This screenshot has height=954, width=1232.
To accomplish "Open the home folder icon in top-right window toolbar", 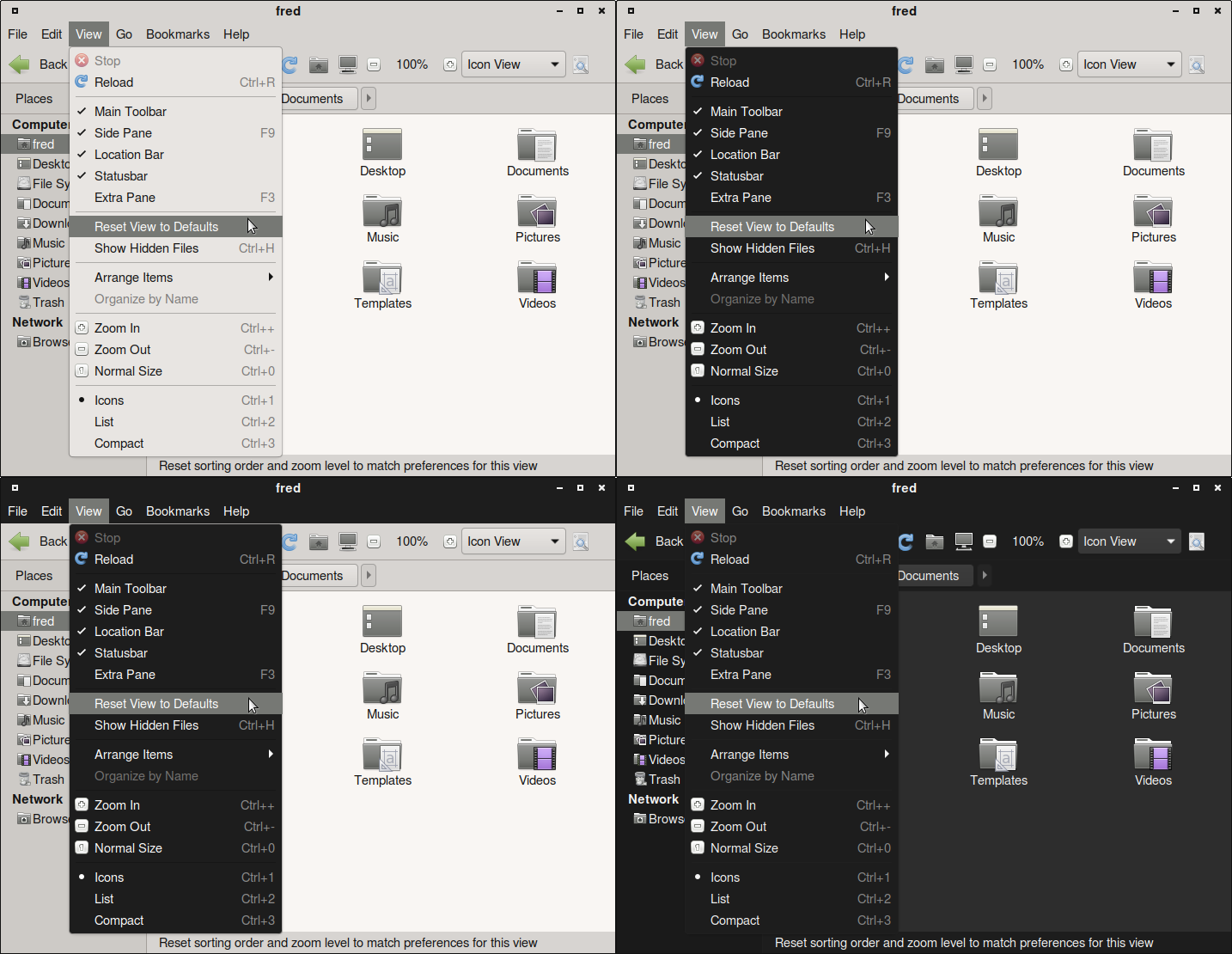I will pyautogui.click(x=935, y=64).
